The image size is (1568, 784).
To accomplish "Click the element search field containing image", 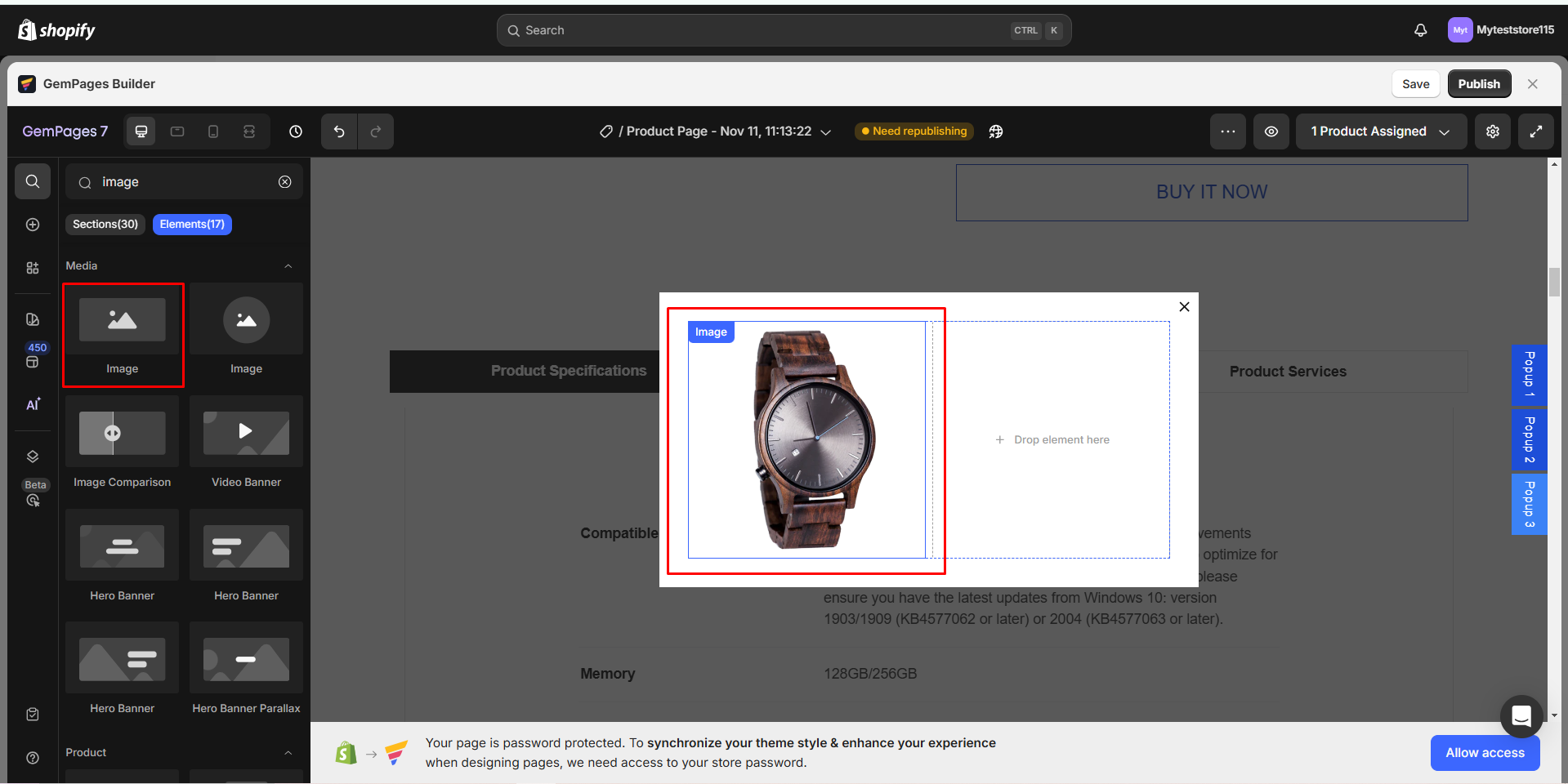I will click(184, 182).
